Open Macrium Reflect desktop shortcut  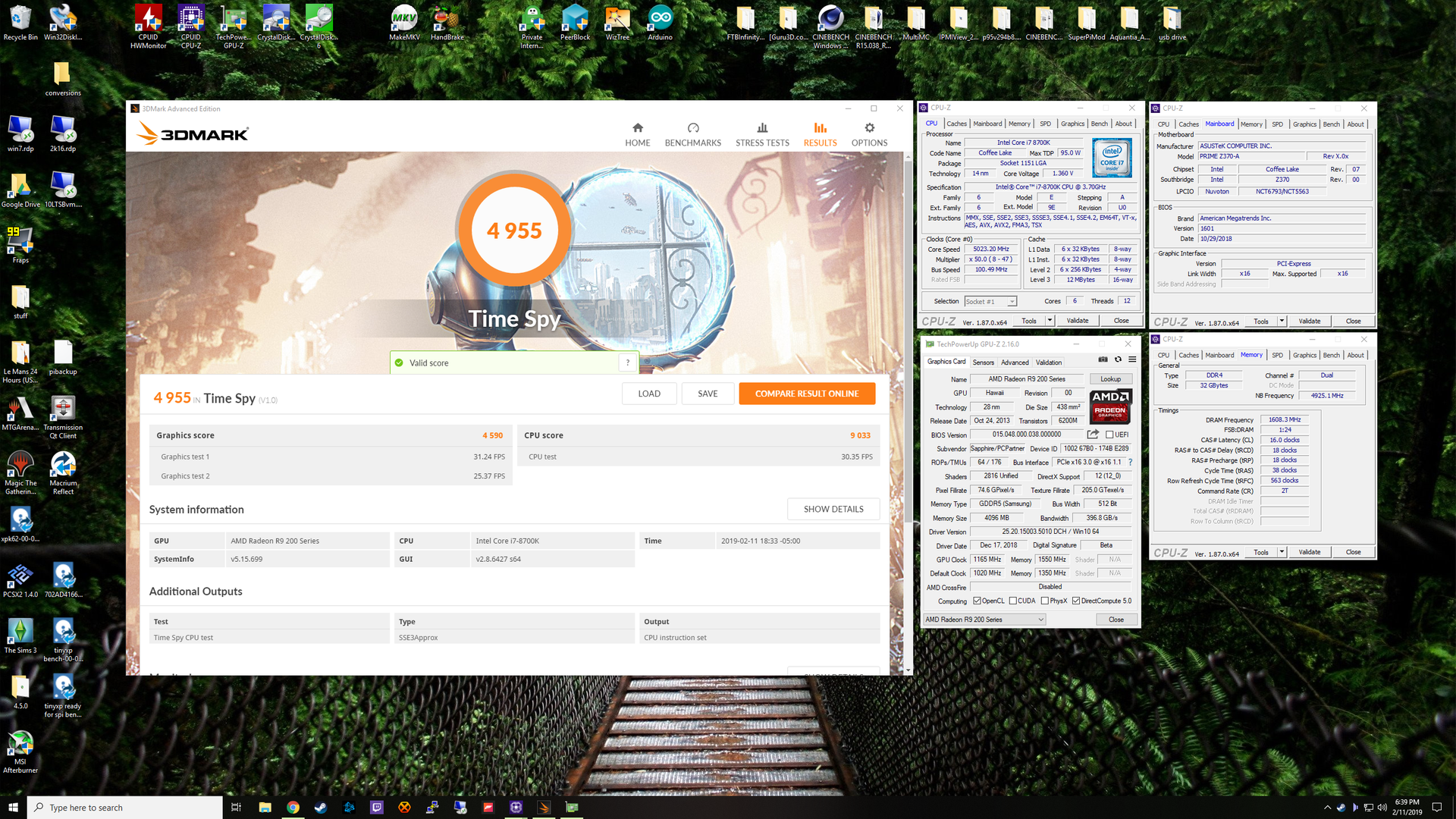(63, 473)
